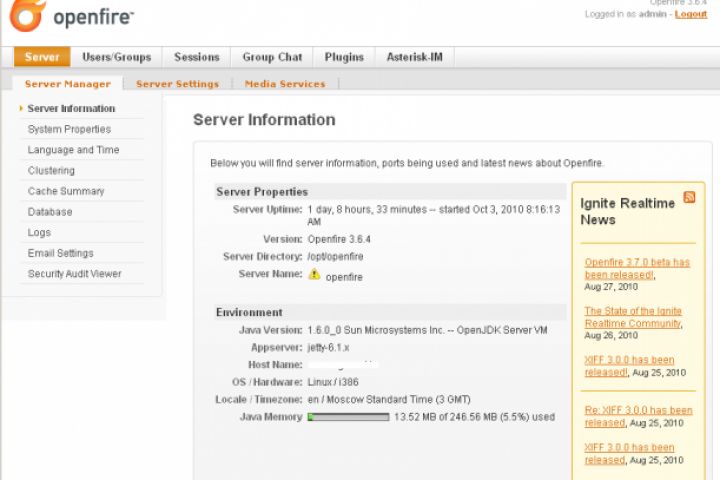The height and width of the screenshot is (480, 720).
Task: Click the warning icon beside Server Name
Action: pos(314,274)
